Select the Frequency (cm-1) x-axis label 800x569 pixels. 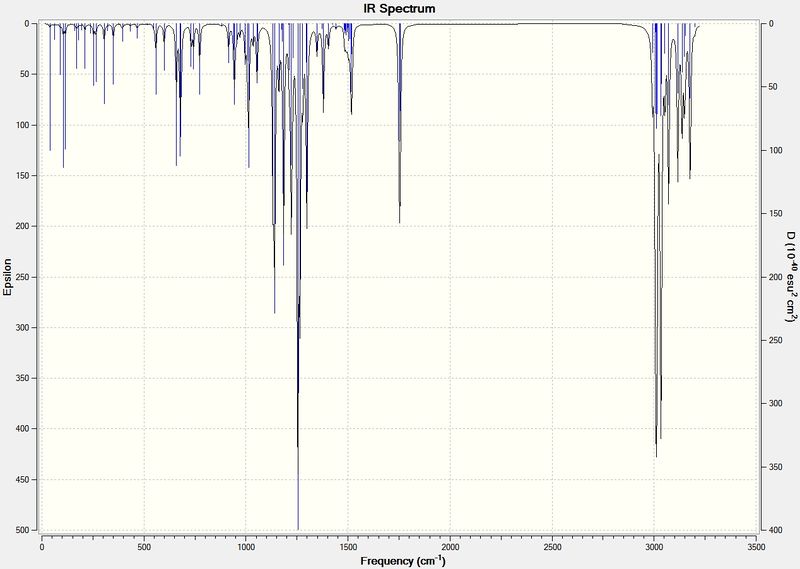click(403, 560)
